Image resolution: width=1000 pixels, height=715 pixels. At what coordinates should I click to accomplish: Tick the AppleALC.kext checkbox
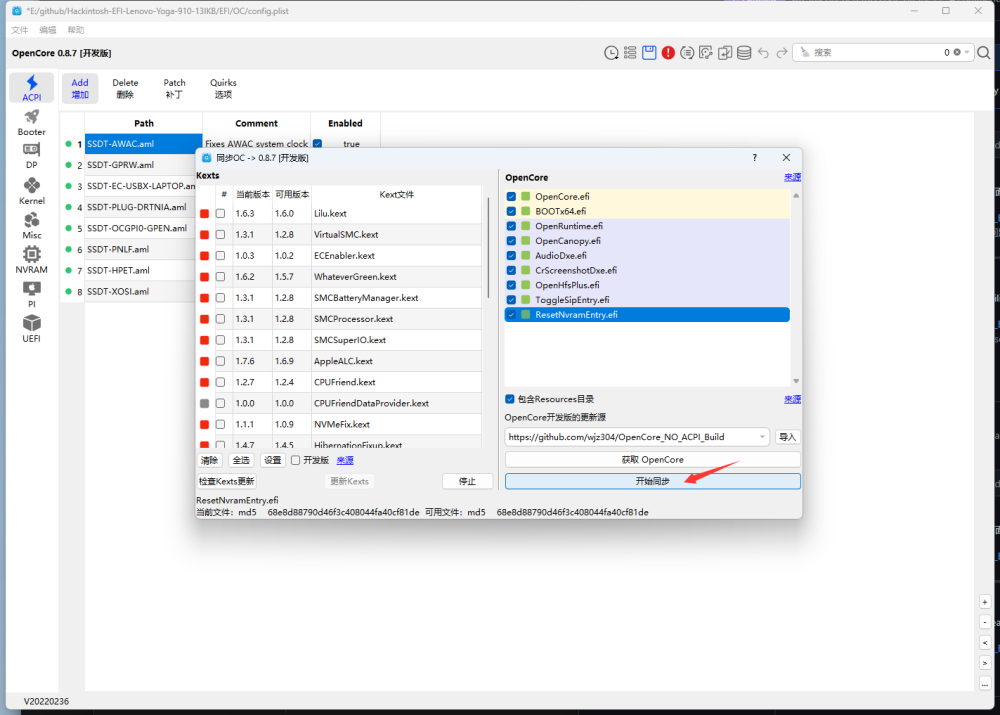coord(221,361)
